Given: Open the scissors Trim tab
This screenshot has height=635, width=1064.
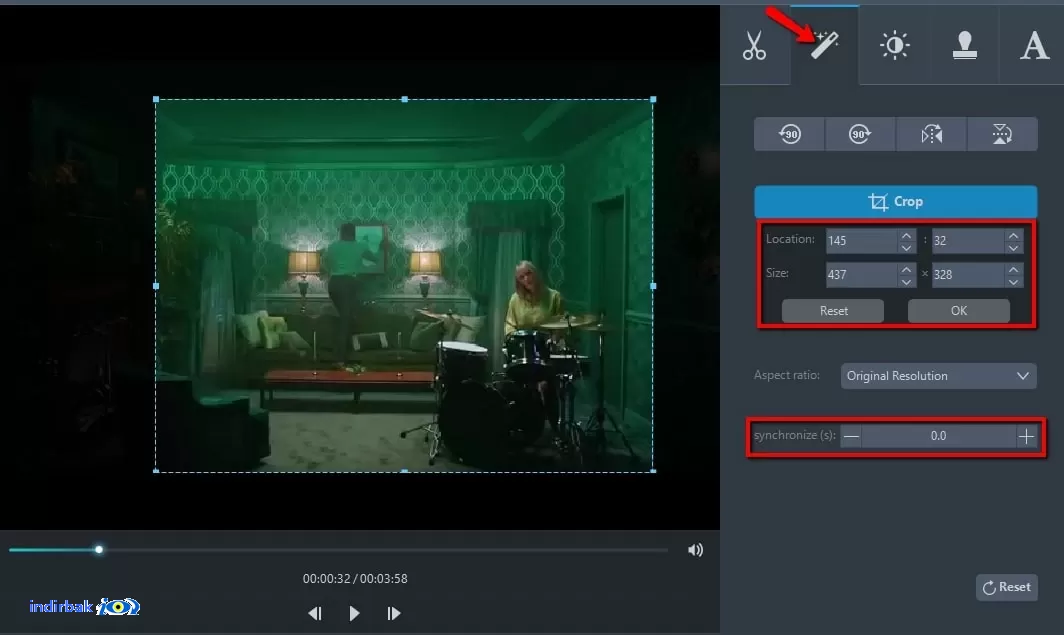Looking at the screenshot, I should 755,45.
